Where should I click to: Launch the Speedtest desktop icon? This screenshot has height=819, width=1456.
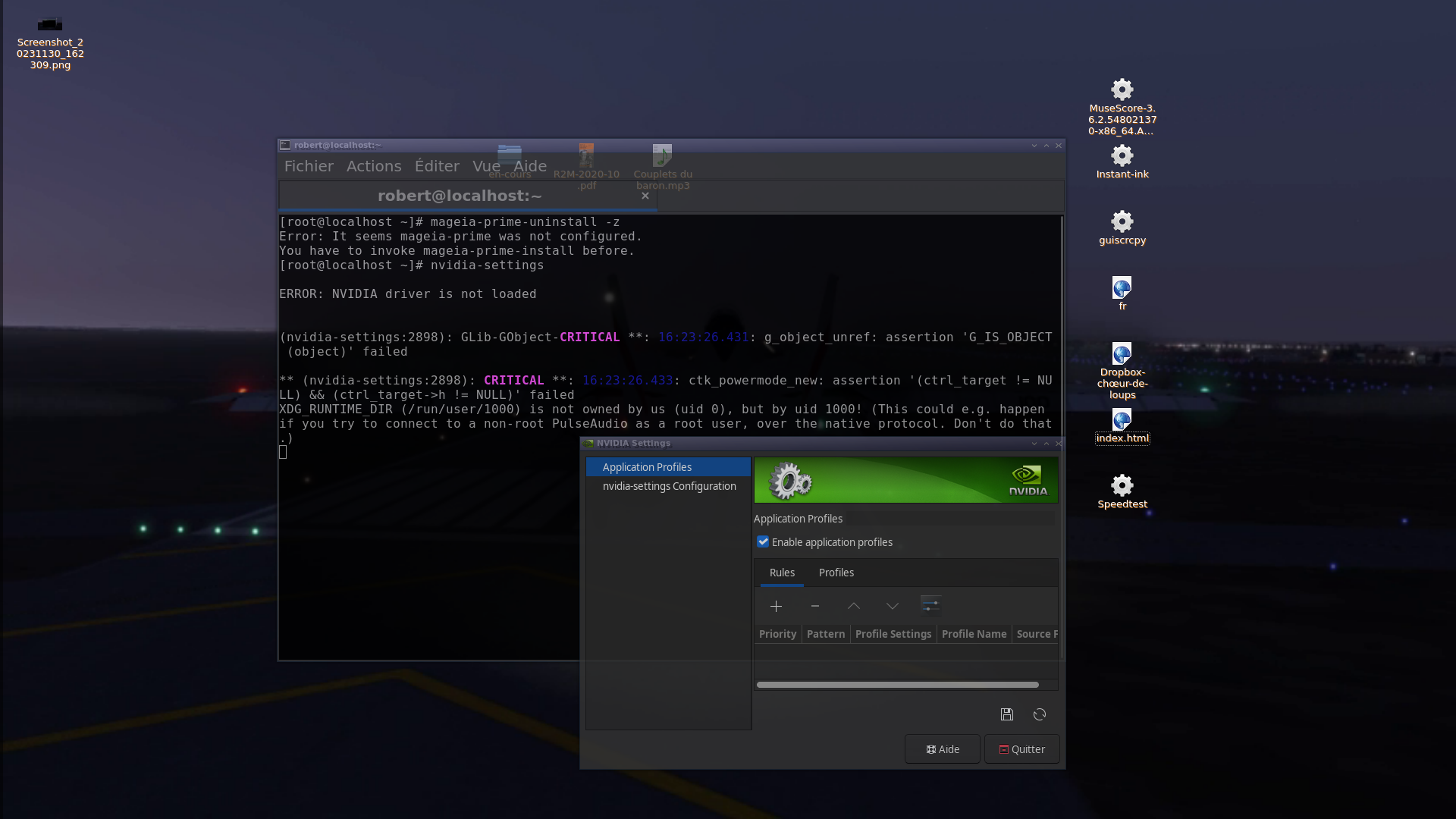pyautogui.click(x=1122, y=491)
